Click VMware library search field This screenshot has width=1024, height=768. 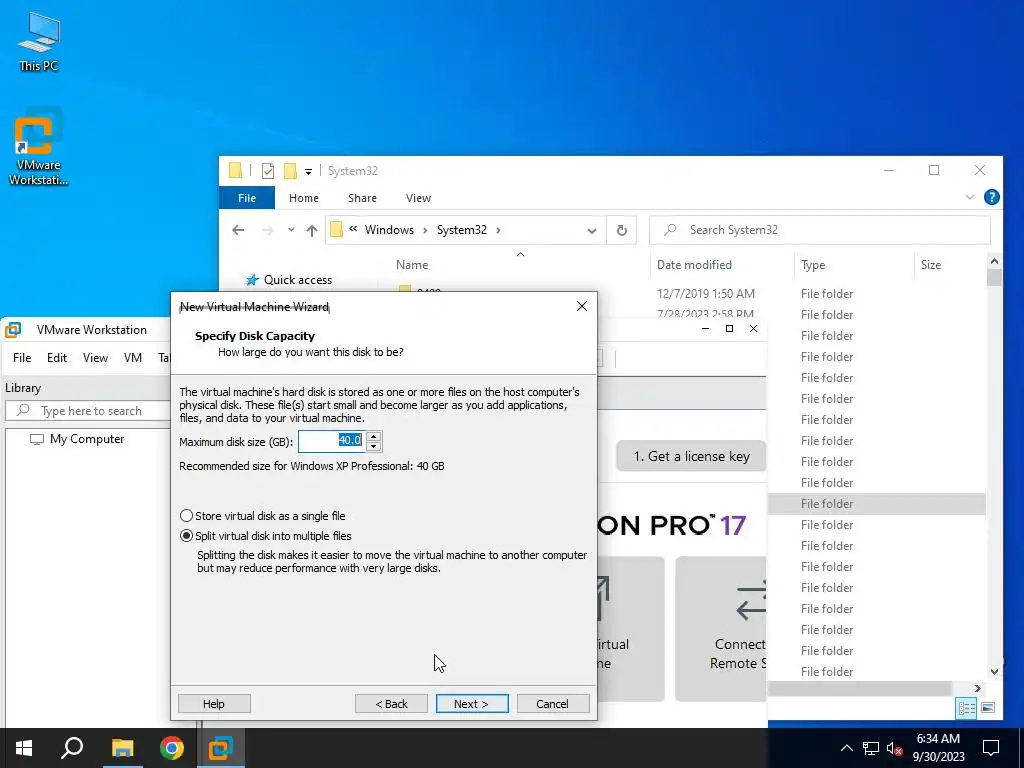pos(88,411)
